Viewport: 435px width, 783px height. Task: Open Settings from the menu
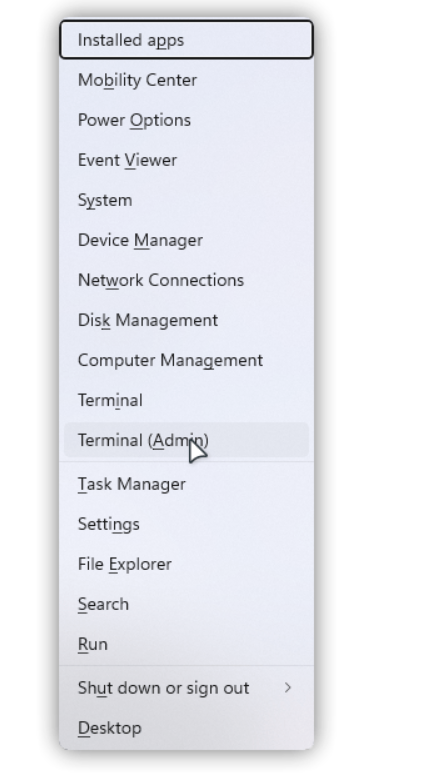click(x=186, y=524)
